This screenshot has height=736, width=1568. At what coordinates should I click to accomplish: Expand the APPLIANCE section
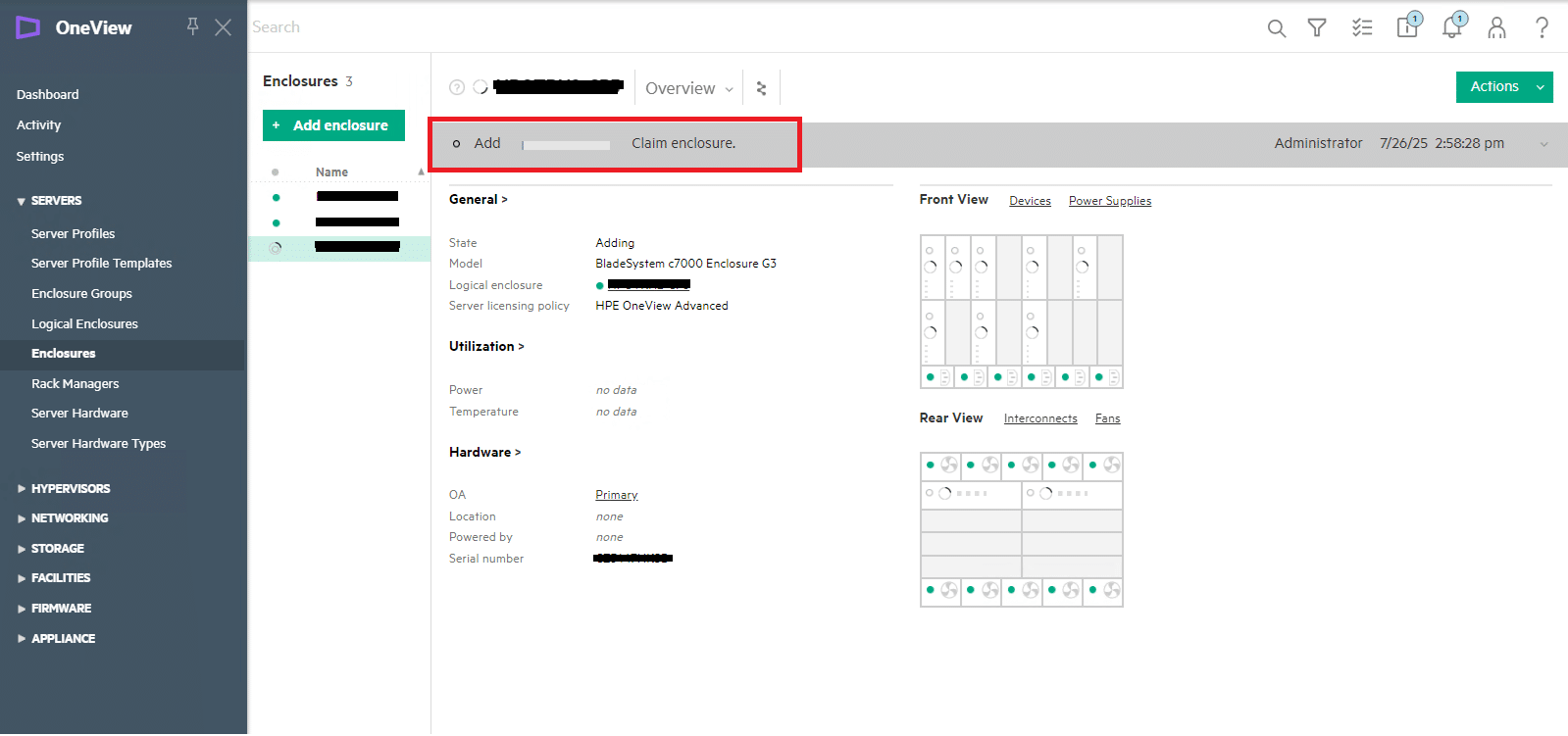56,638
